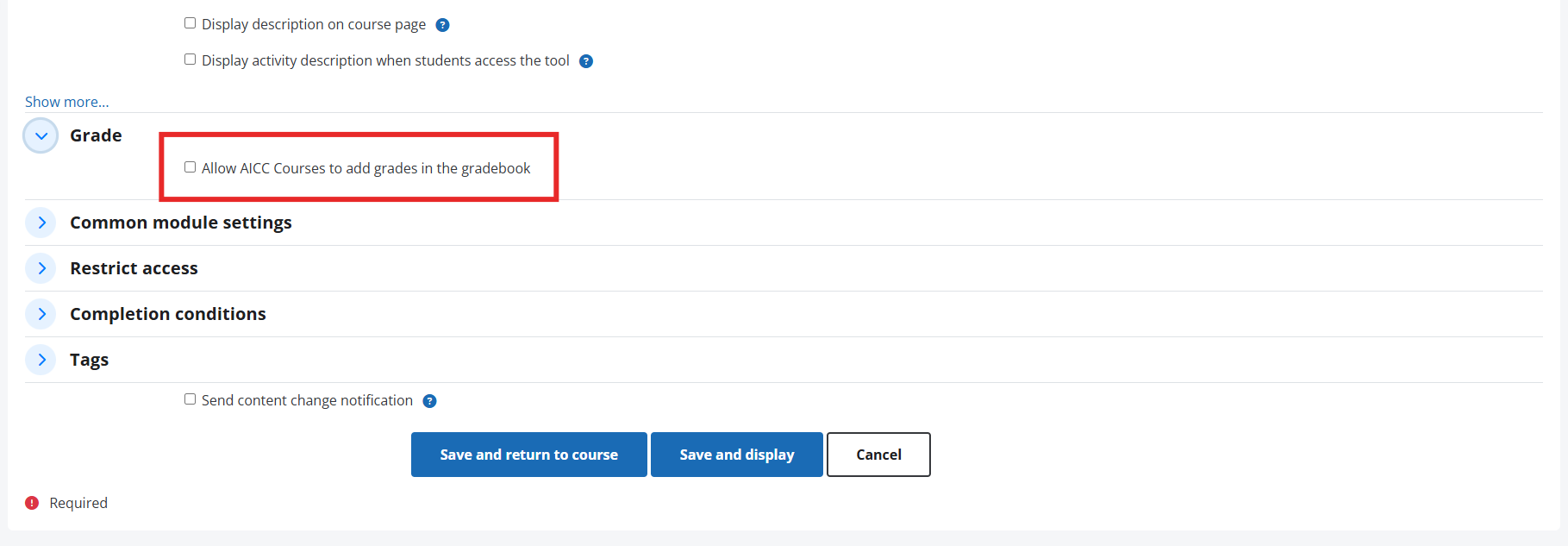Expand Common module settings with its chevron
Screen dimensions: 1568x546
pyautogui.click(x=41, y=223)
